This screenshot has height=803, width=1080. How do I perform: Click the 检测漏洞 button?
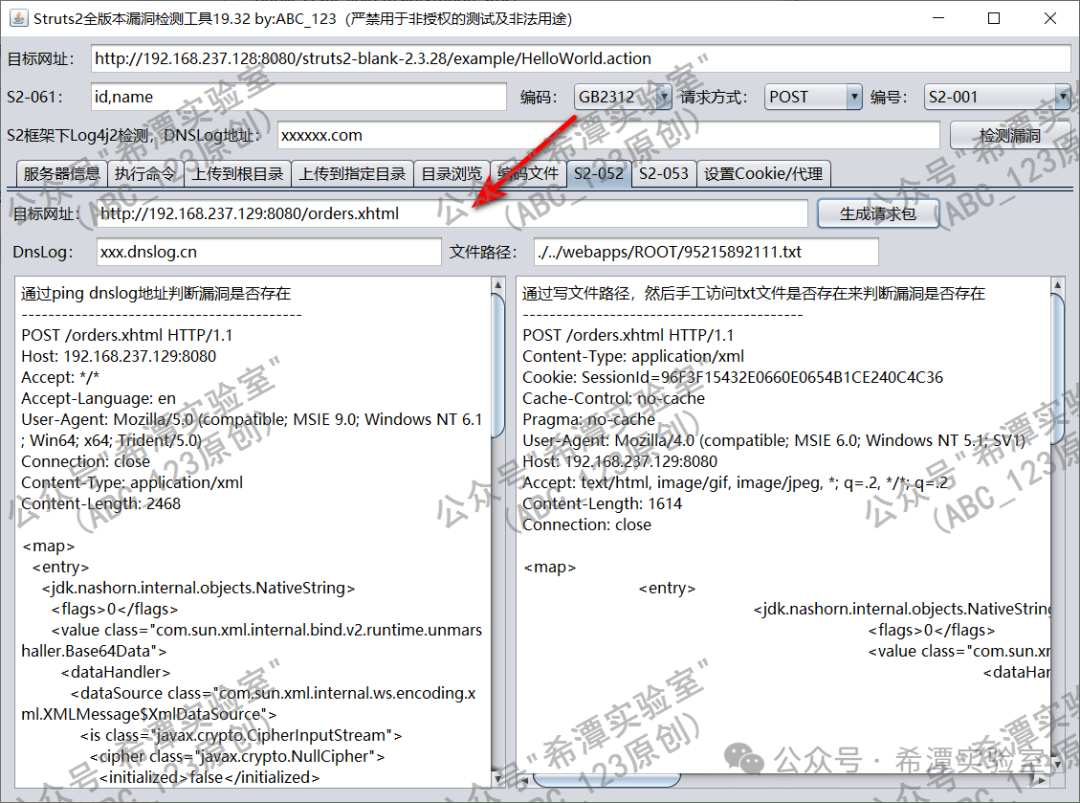tap(1010, 136)
